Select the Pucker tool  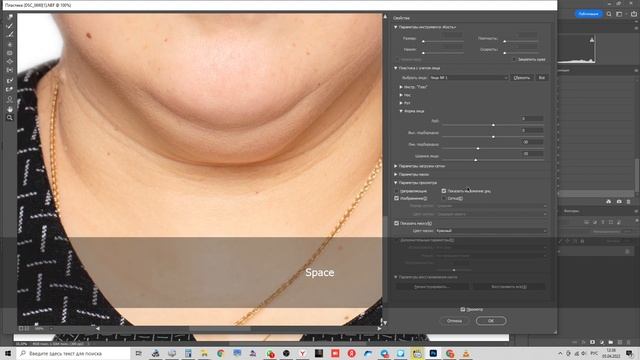[10, 53]
